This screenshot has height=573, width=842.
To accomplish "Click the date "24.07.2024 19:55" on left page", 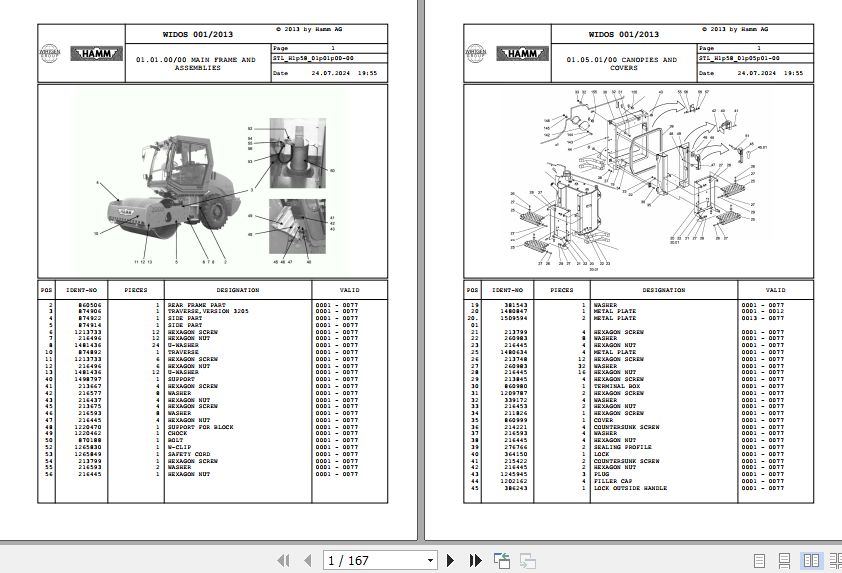I will (x=344, y=73).
